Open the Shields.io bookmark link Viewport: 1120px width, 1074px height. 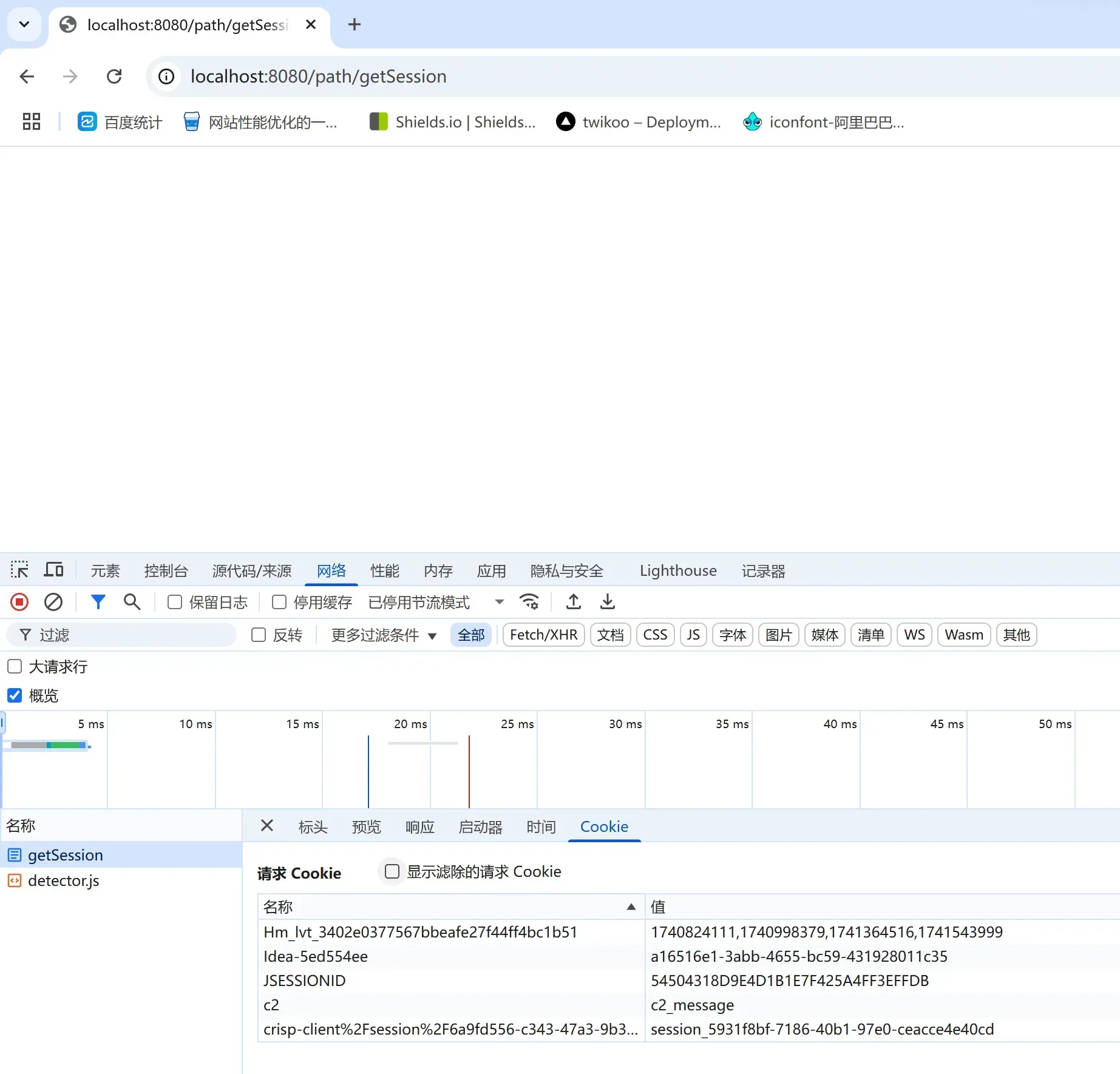pos(453,122)
